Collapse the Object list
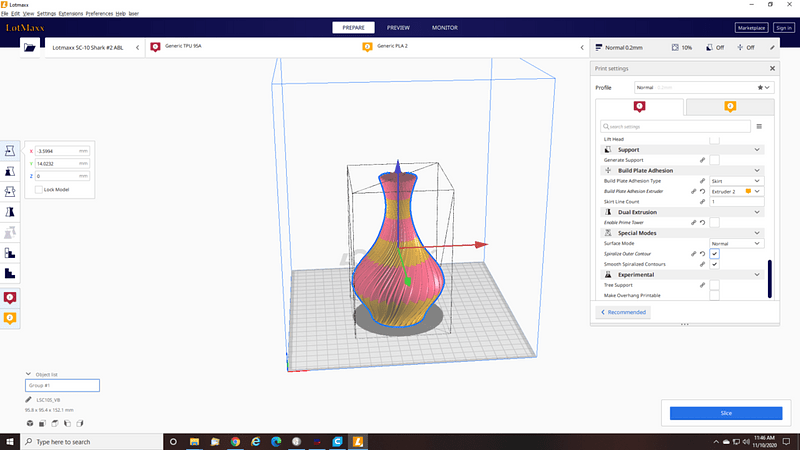The image size is (800, 450). (x=29, y=374)
